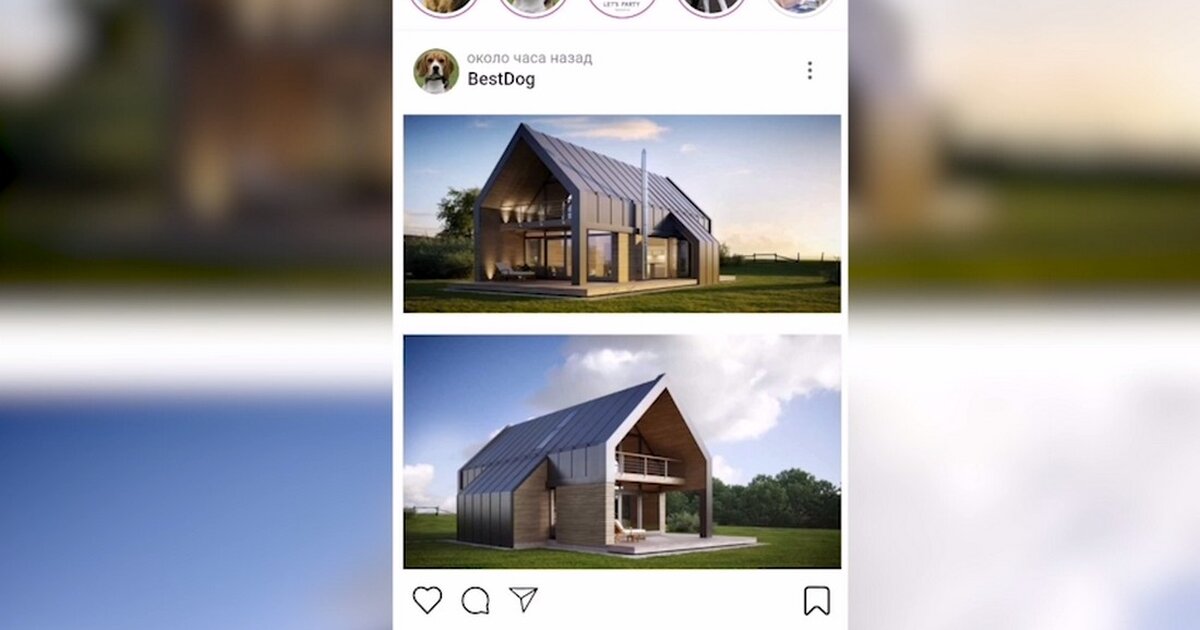Open the bottom house photo with clouds

[622, 452]
